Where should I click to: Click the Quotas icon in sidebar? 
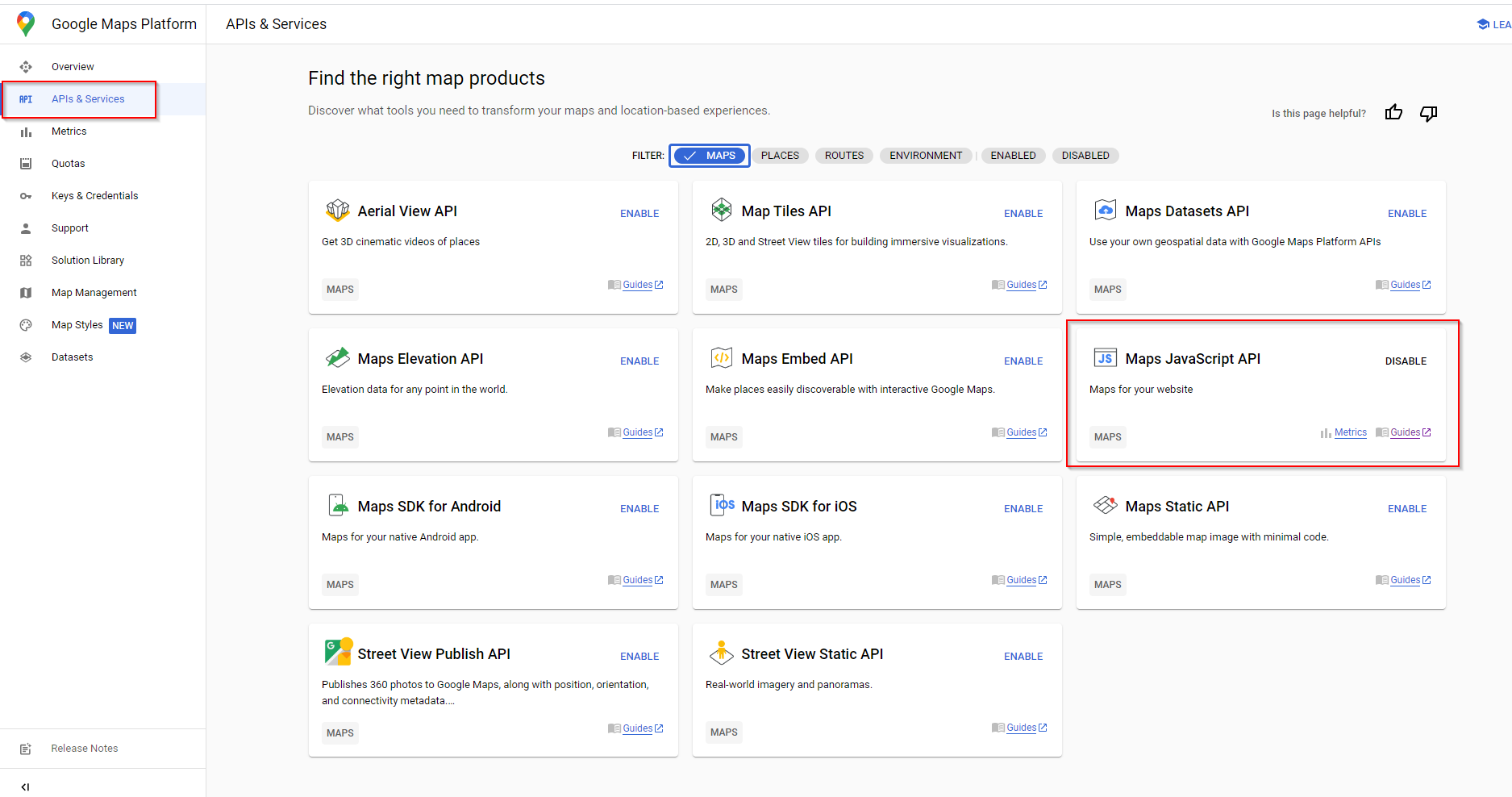click(x=26, y=164)
